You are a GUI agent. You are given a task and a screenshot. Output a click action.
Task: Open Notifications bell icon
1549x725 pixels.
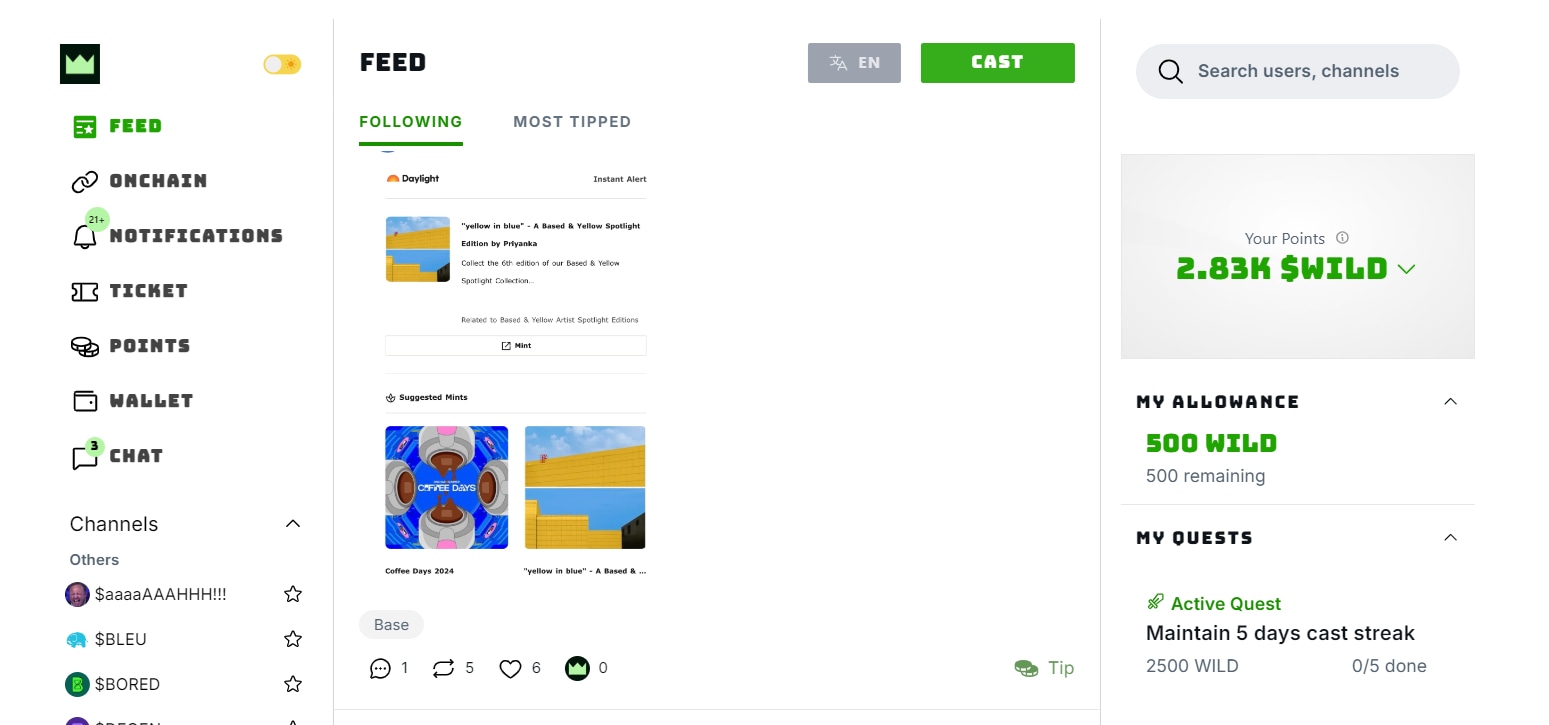tap(85, 236)
